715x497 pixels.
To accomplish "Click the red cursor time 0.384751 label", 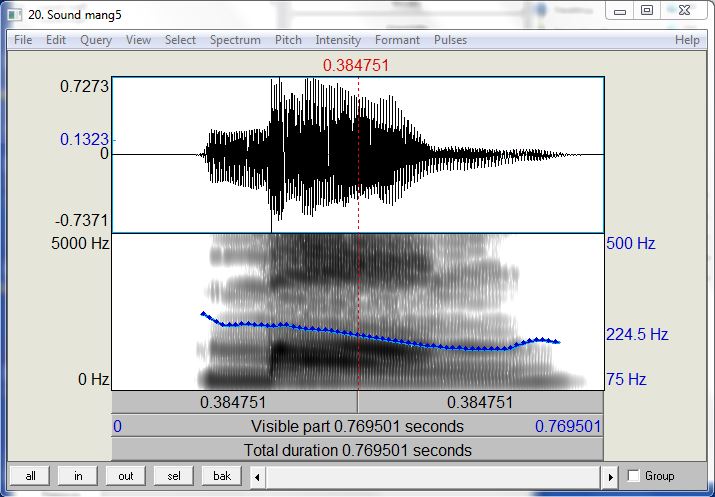I will pos(356,65).
